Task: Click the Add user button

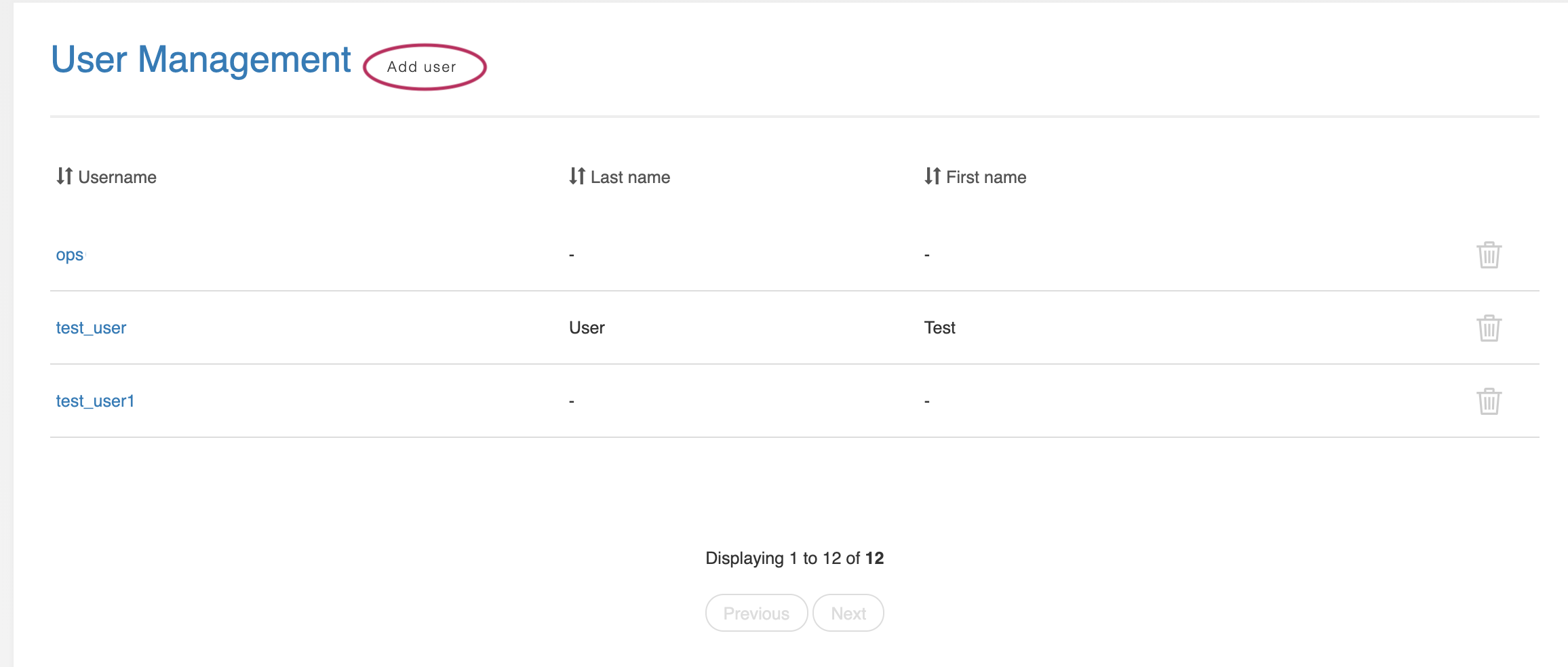Action: pyautogui.click(x=422, y=67)
